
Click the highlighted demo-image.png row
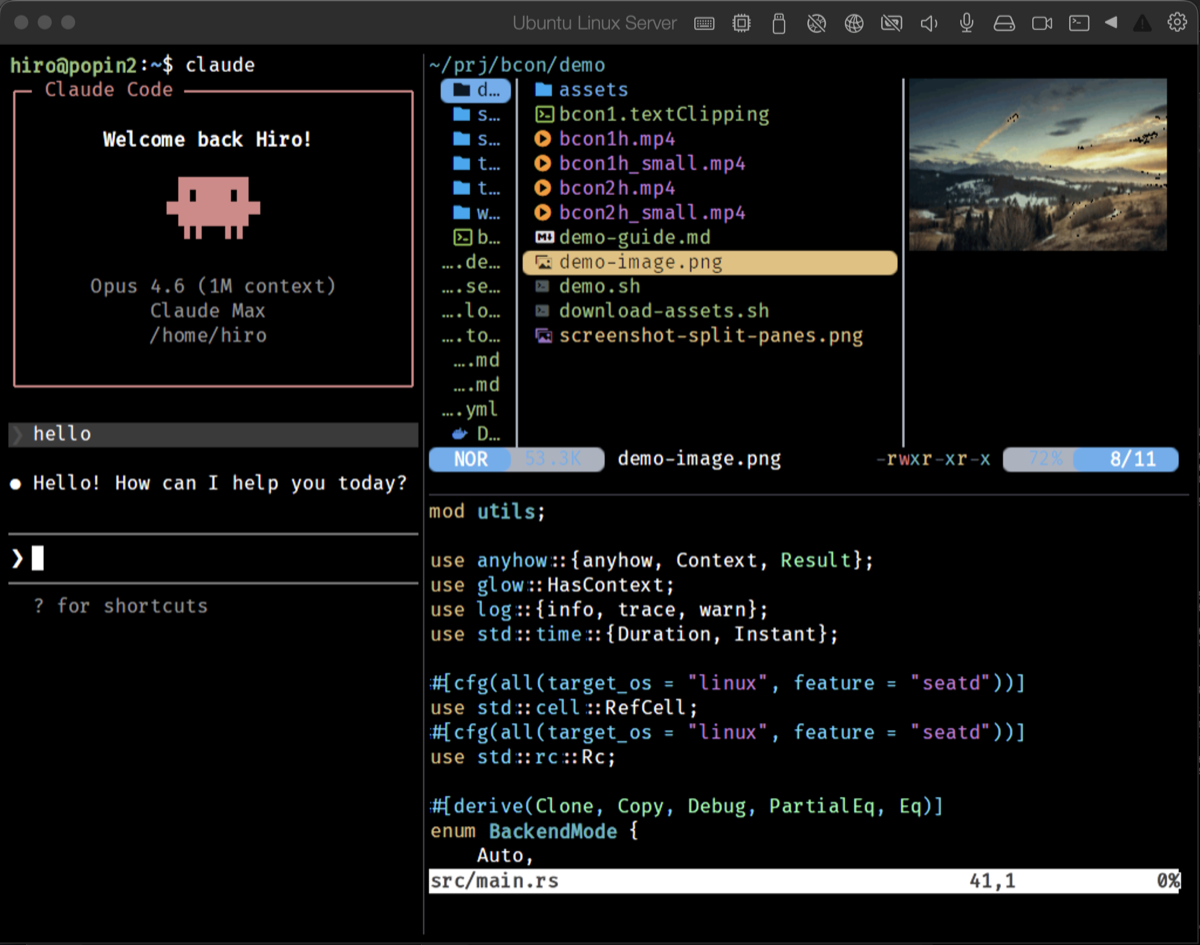(x=710, y=262)
